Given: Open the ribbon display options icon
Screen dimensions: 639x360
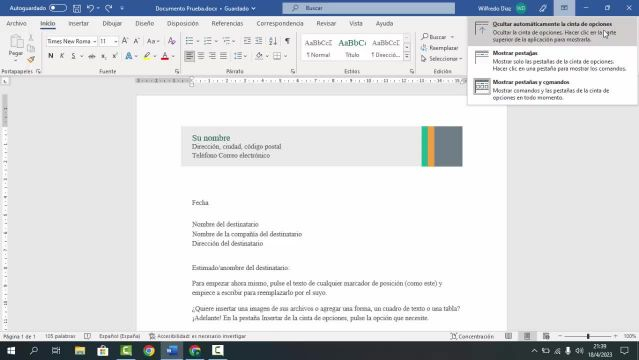Looking at the screenshot, I should click(x=564, y=8).
